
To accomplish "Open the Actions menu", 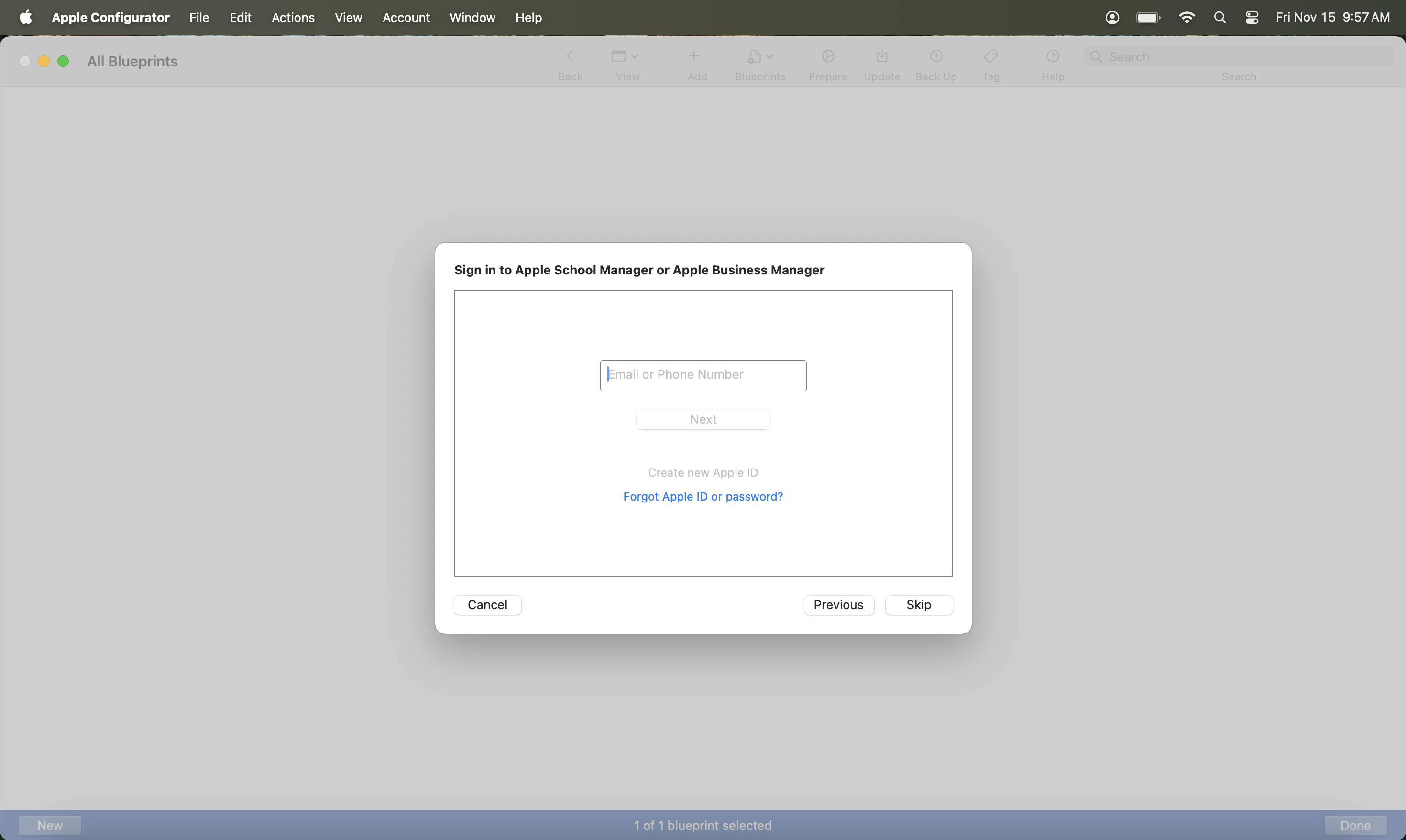I will pos(293,18).
